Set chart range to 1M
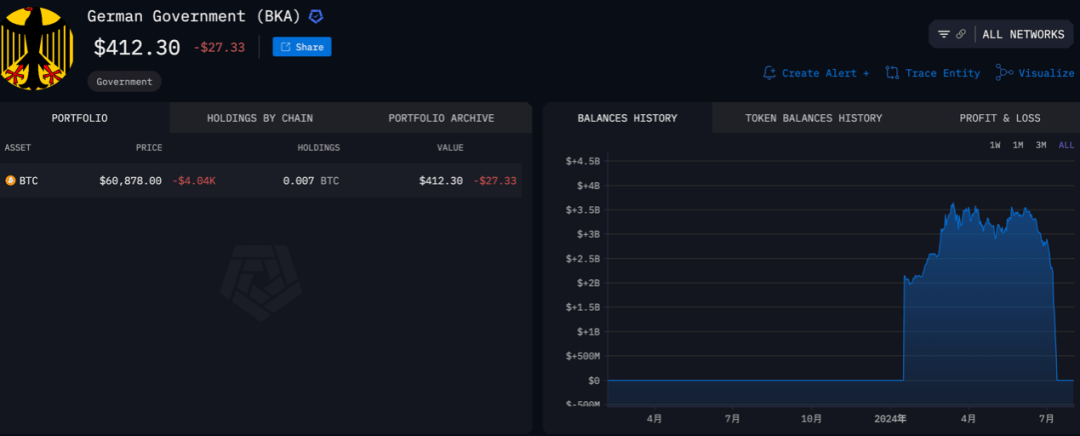 [1018, 145]
